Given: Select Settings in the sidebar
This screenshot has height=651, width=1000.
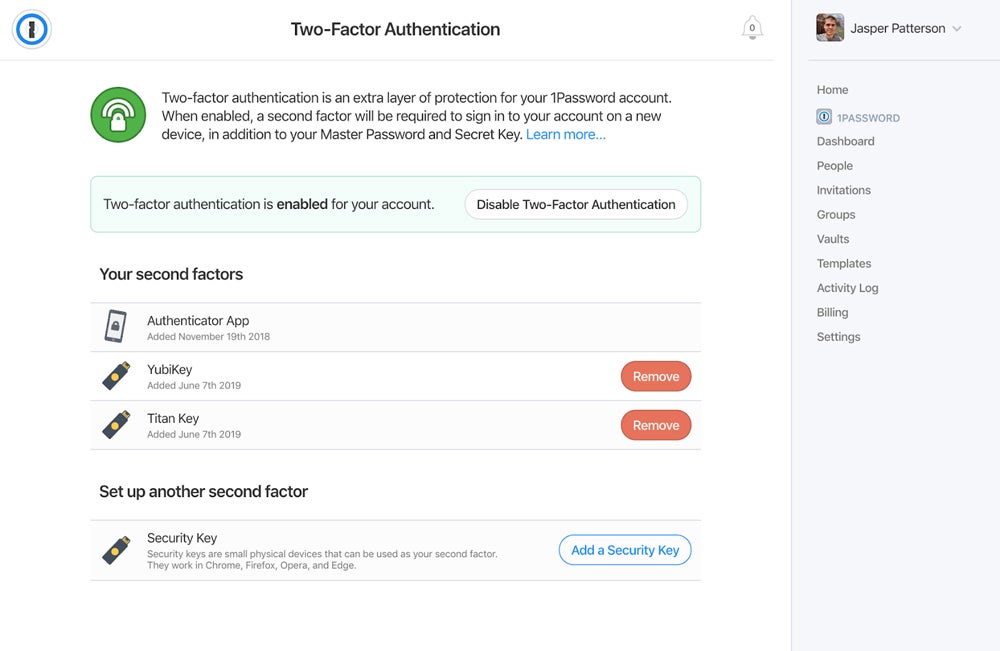Looking at the screenshot, I should point(838,337).
